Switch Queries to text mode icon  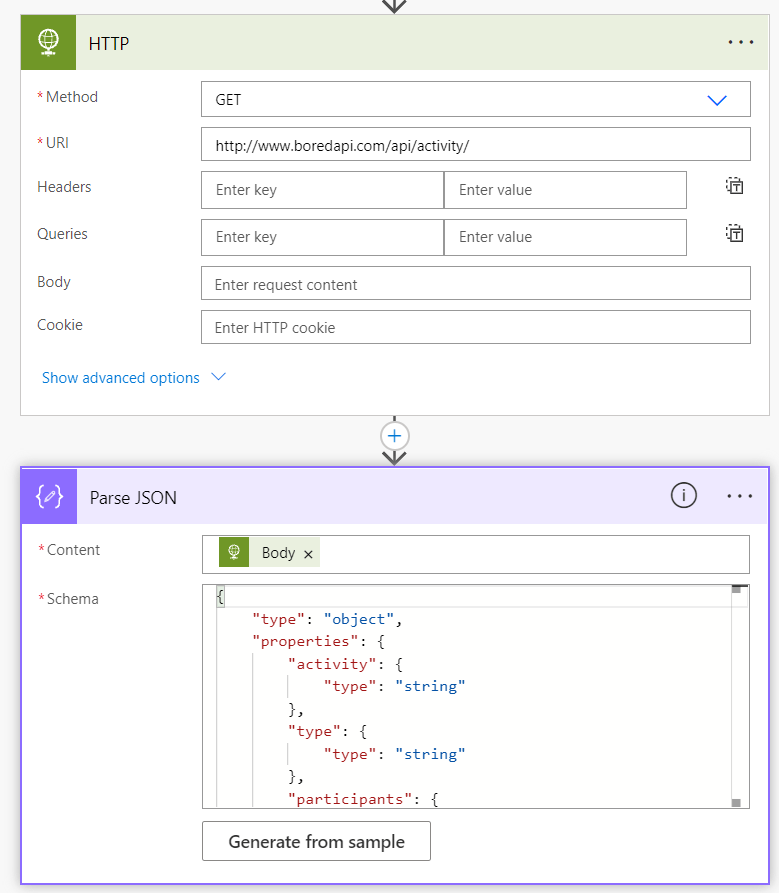tap(734, 233)
